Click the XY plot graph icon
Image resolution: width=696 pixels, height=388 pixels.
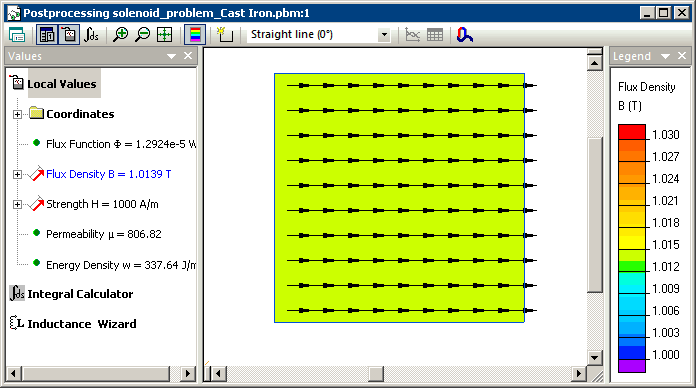412,35
